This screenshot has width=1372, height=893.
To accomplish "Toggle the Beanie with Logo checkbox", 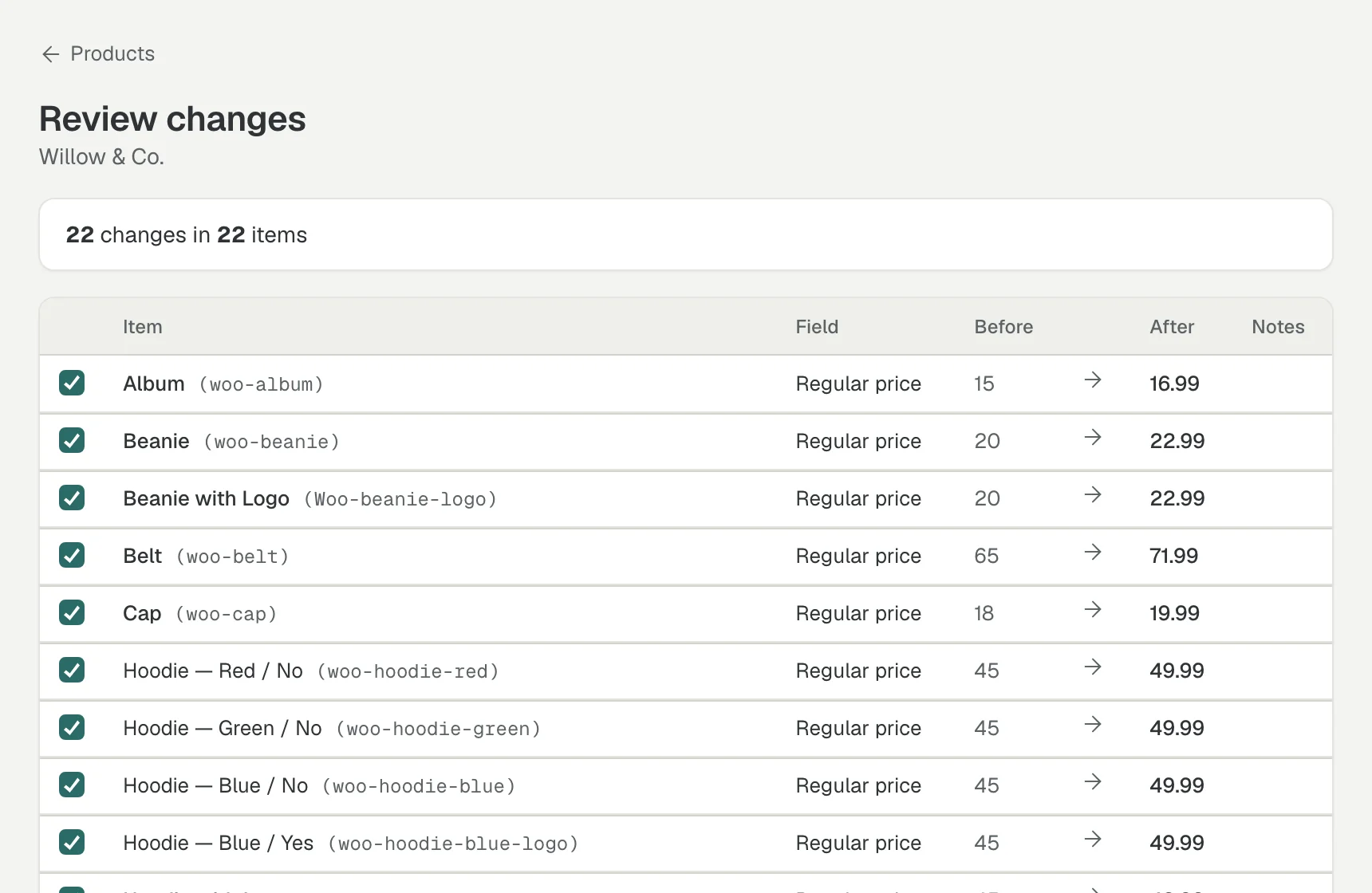I will coord(72,498).
